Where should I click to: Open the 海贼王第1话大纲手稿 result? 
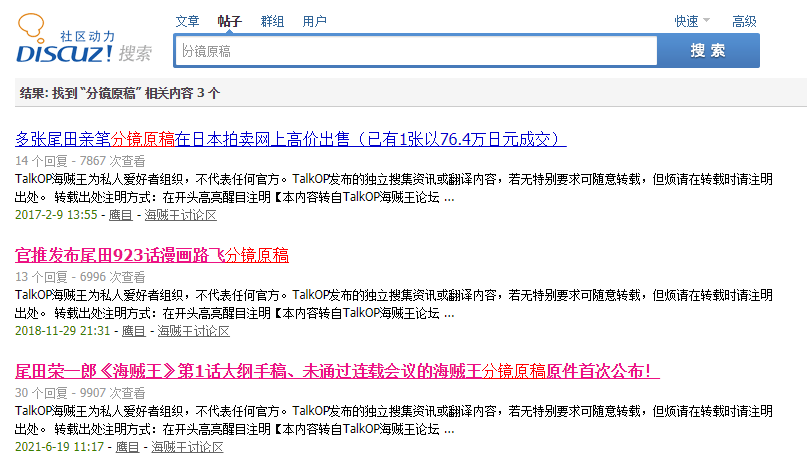(x=337, y=371)
